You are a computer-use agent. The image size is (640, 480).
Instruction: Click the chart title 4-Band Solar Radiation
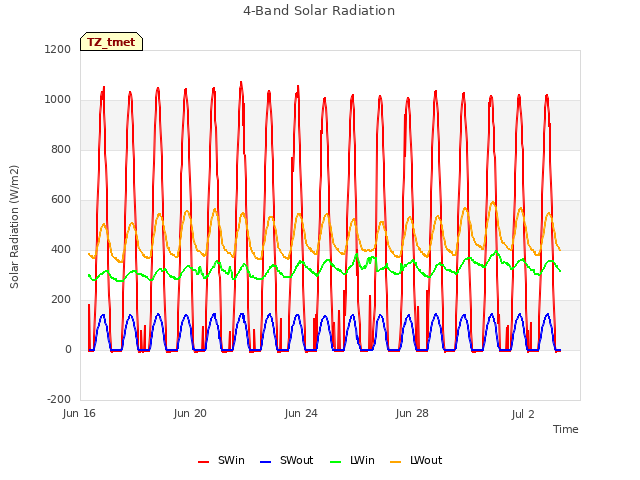tap(319, 11)
